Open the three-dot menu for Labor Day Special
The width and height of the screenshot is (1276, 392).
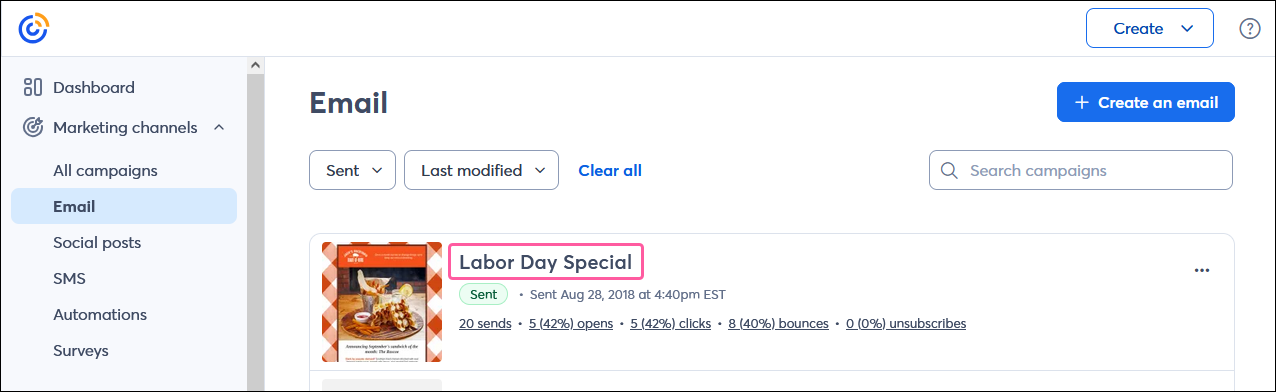1202,270
